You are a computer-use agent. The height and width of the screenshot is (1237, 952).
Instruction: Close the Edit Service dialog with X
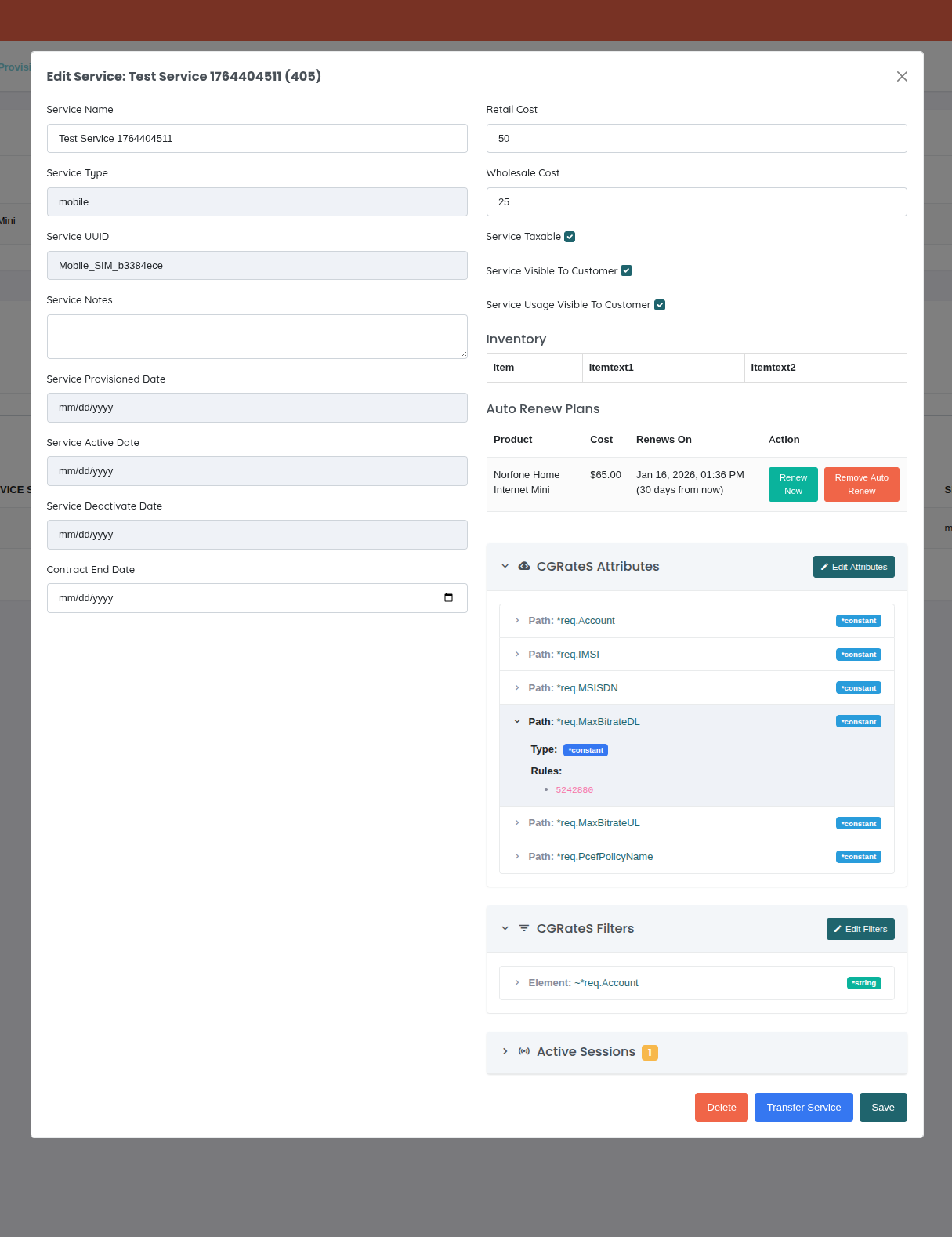point(902,76)
